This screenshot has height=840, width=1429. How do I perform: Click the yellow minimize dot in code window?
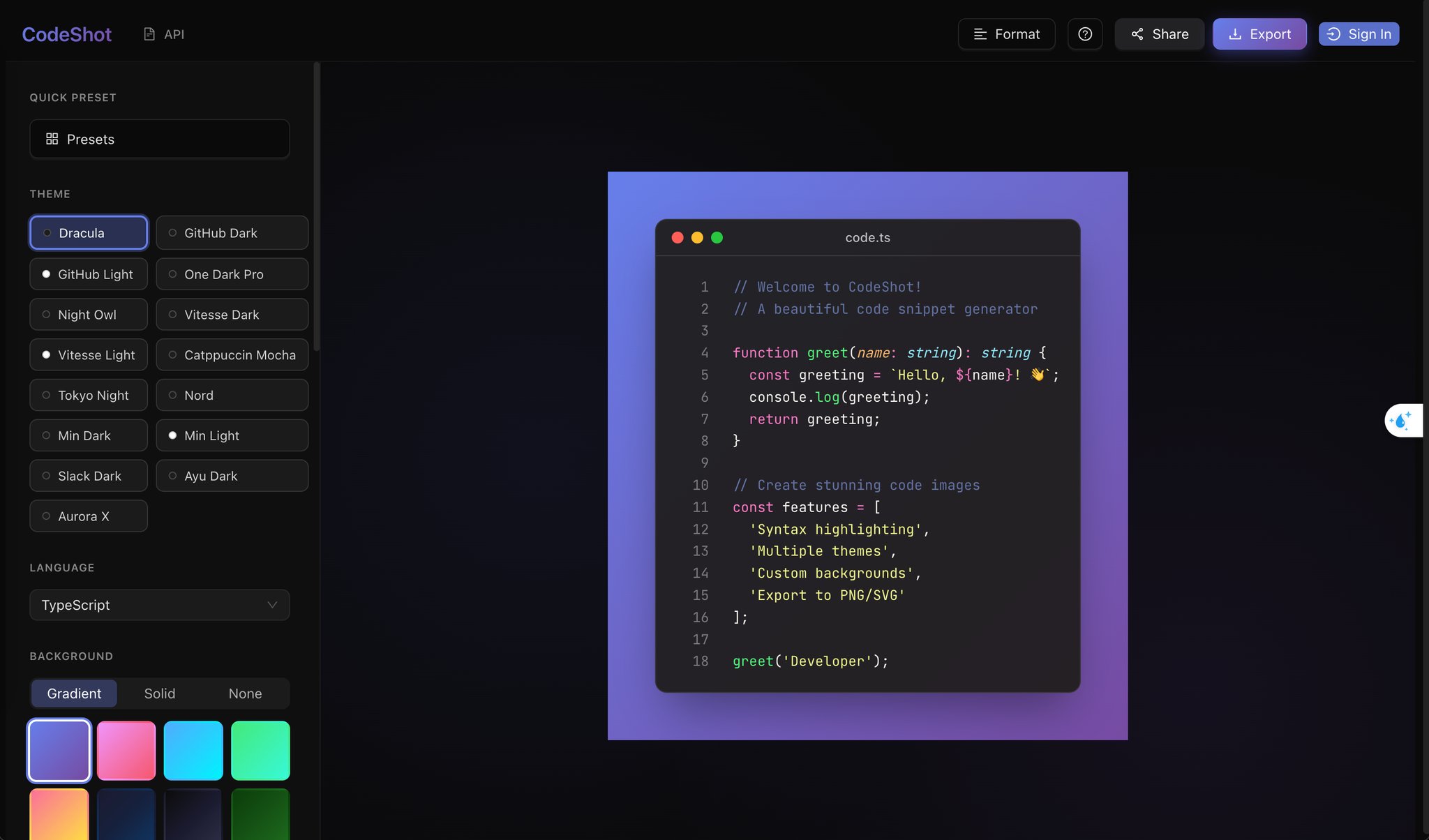(697, 237)
